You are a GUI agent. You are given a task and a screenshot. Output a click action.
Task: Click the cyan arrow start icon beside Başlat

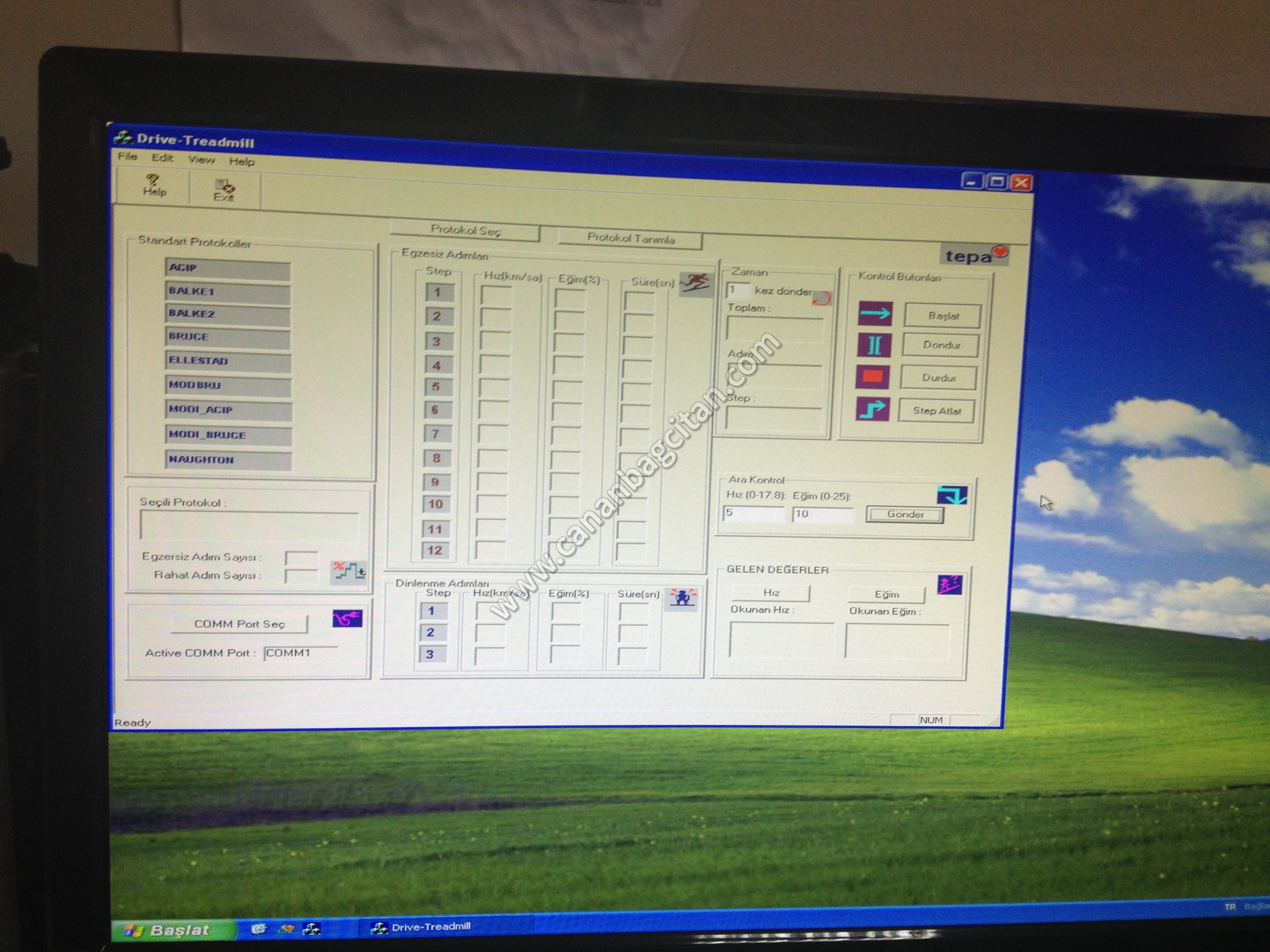tap(875, 313)
